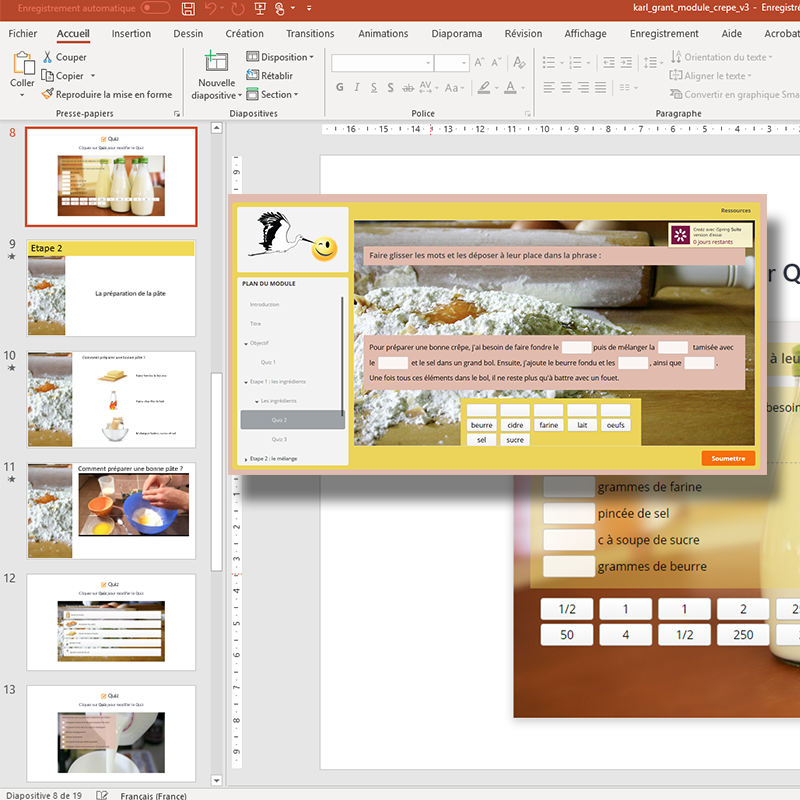Align text left icon
Viewport: 800px width, 800px height.
tap(549, 88)
